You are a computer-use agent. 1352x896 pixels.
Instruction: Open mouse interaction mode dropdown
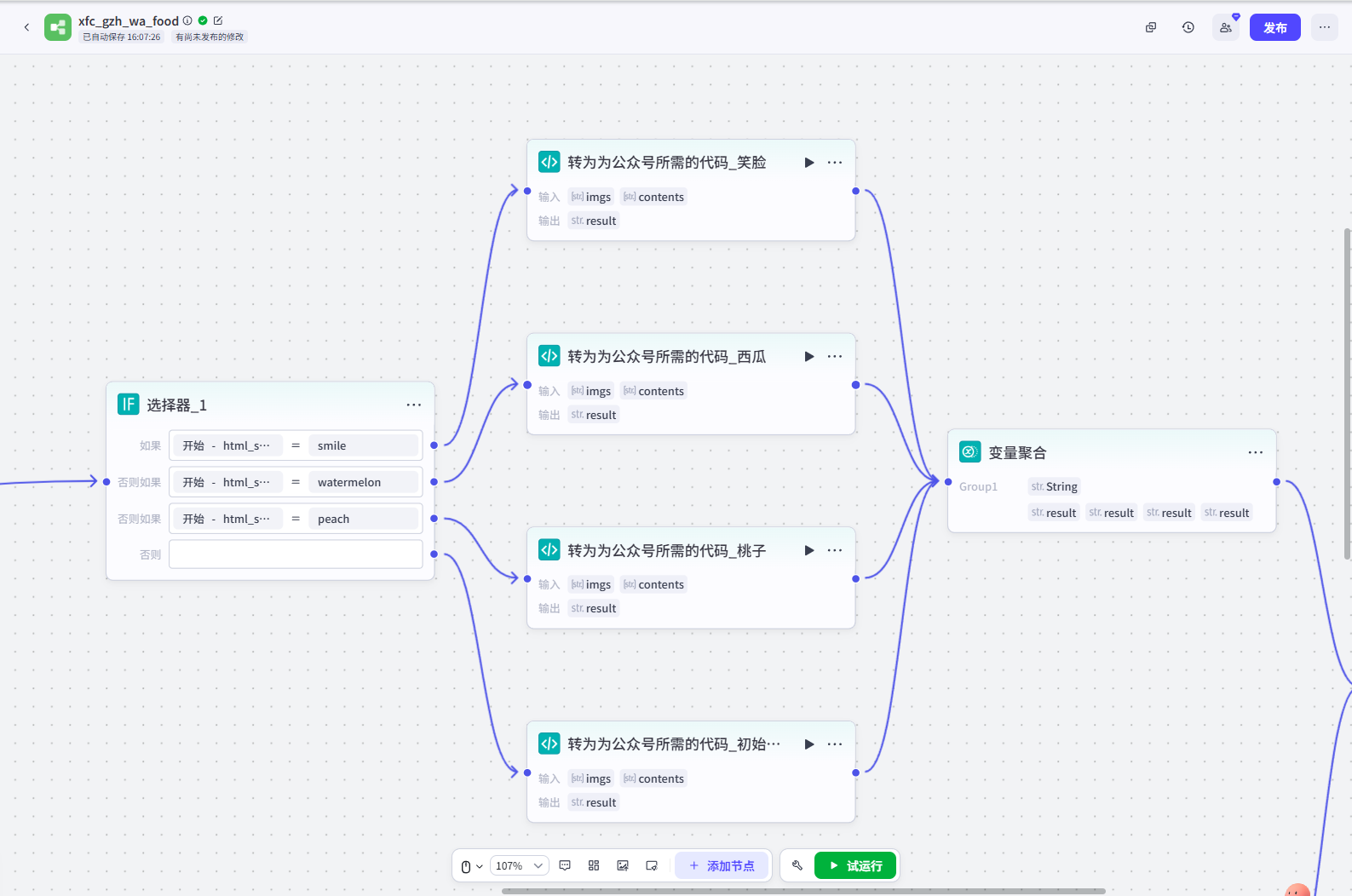click(472, 866)
